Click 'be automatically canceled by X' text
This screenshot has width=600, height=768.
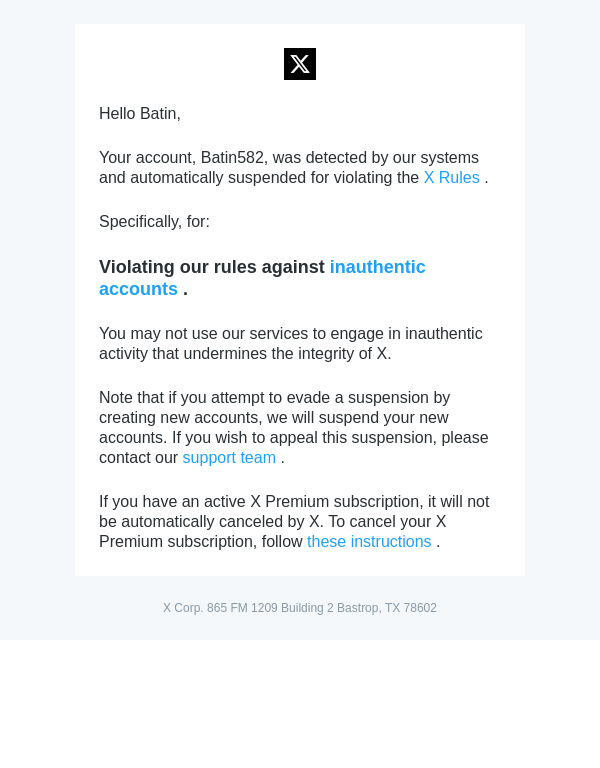[210, 522]
